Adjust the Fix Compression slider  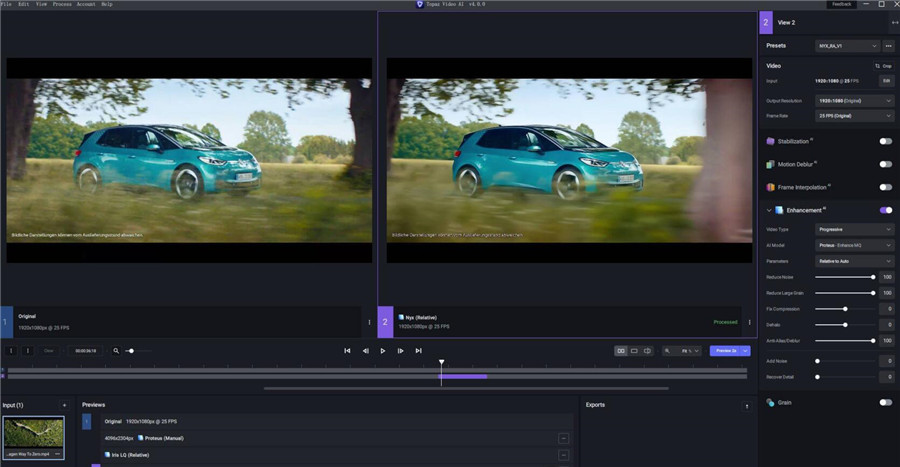click(x=845, y=309)
